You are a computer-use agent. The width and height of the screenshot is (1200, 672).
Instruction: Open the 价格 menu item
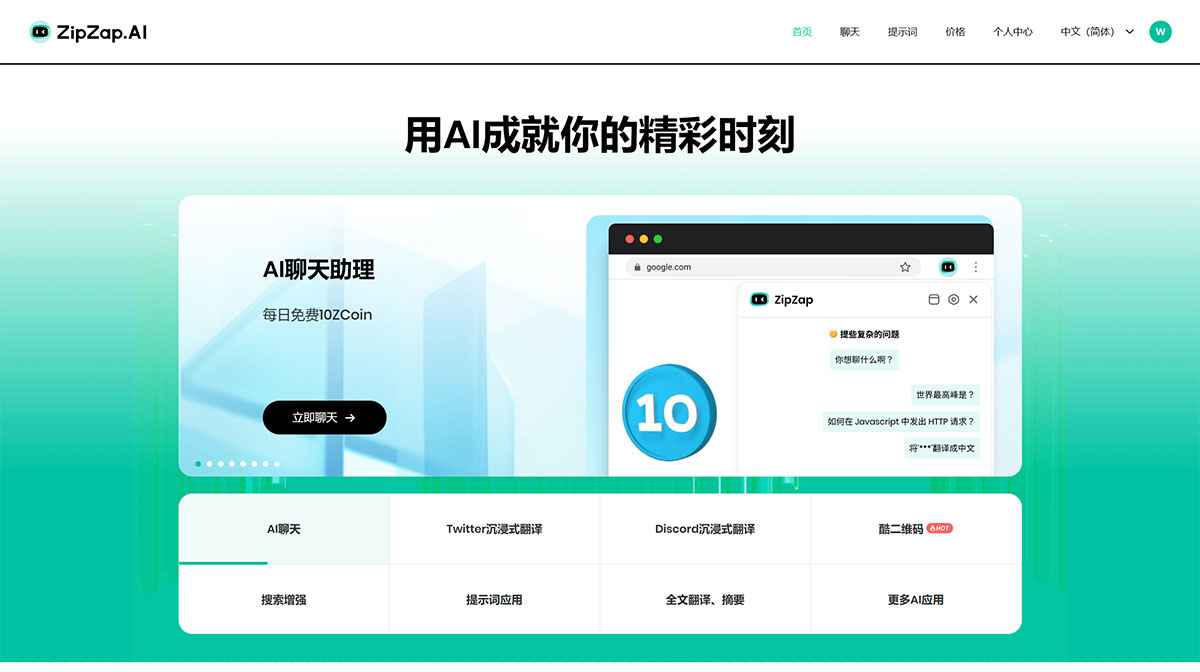pyautogui.click(x=954, y=31)
